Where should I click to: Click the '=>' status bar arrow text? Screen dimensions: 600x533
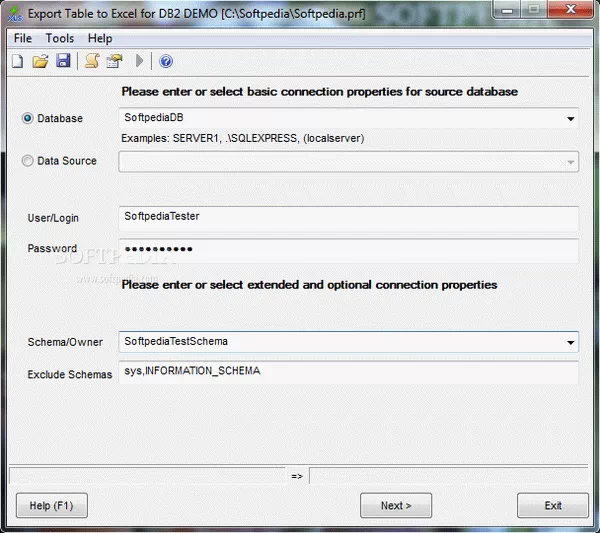click(297, 476)
